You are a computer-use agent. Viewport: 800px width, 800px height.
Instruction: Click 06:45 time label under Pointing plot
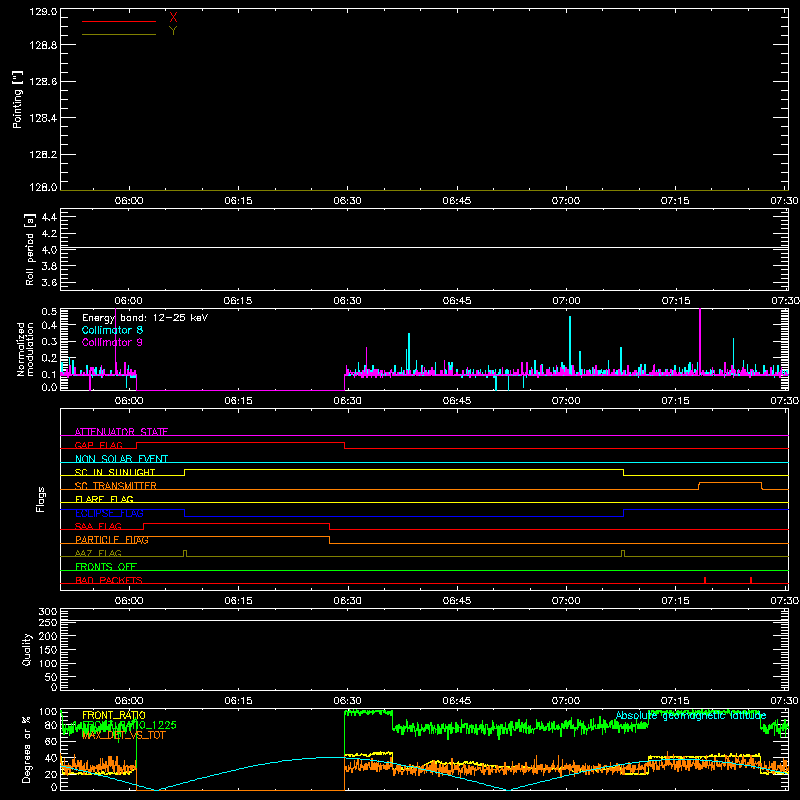(x=457, y=201)
